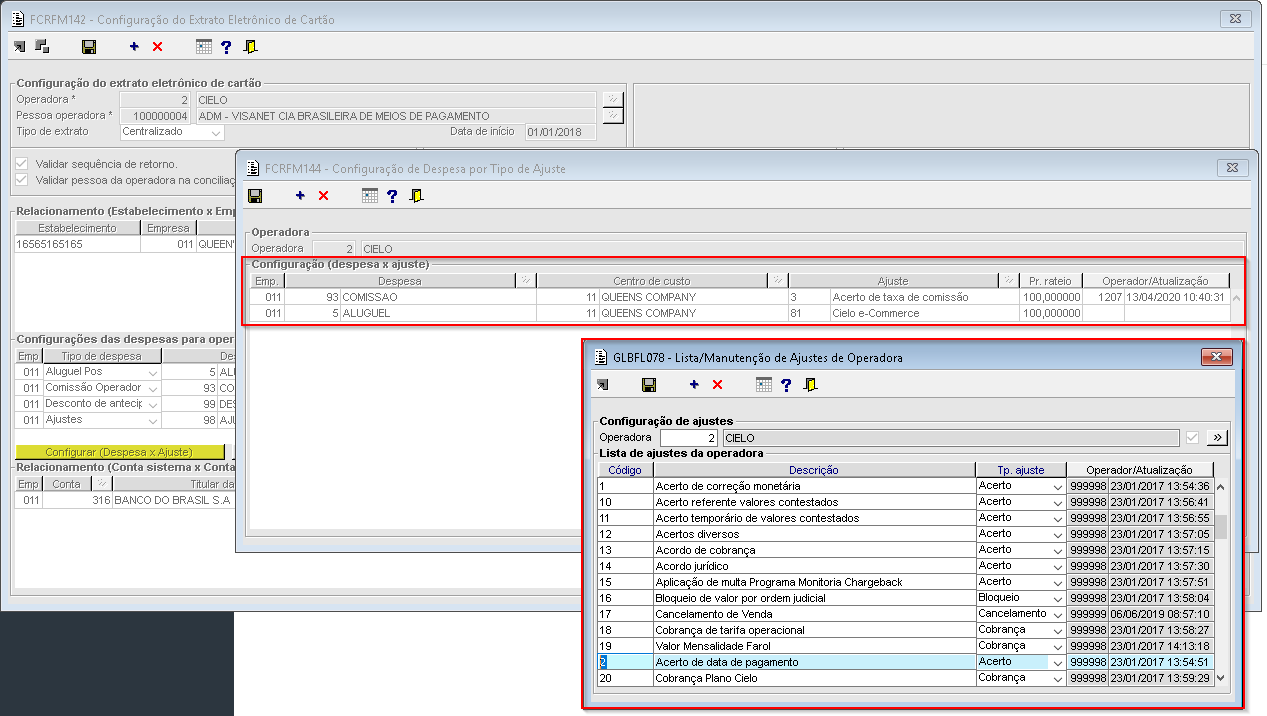Exit via door icon in FCRFM144 toolbar
Viewport: 1267px width, 716px height.
click(x=416, y=196)
